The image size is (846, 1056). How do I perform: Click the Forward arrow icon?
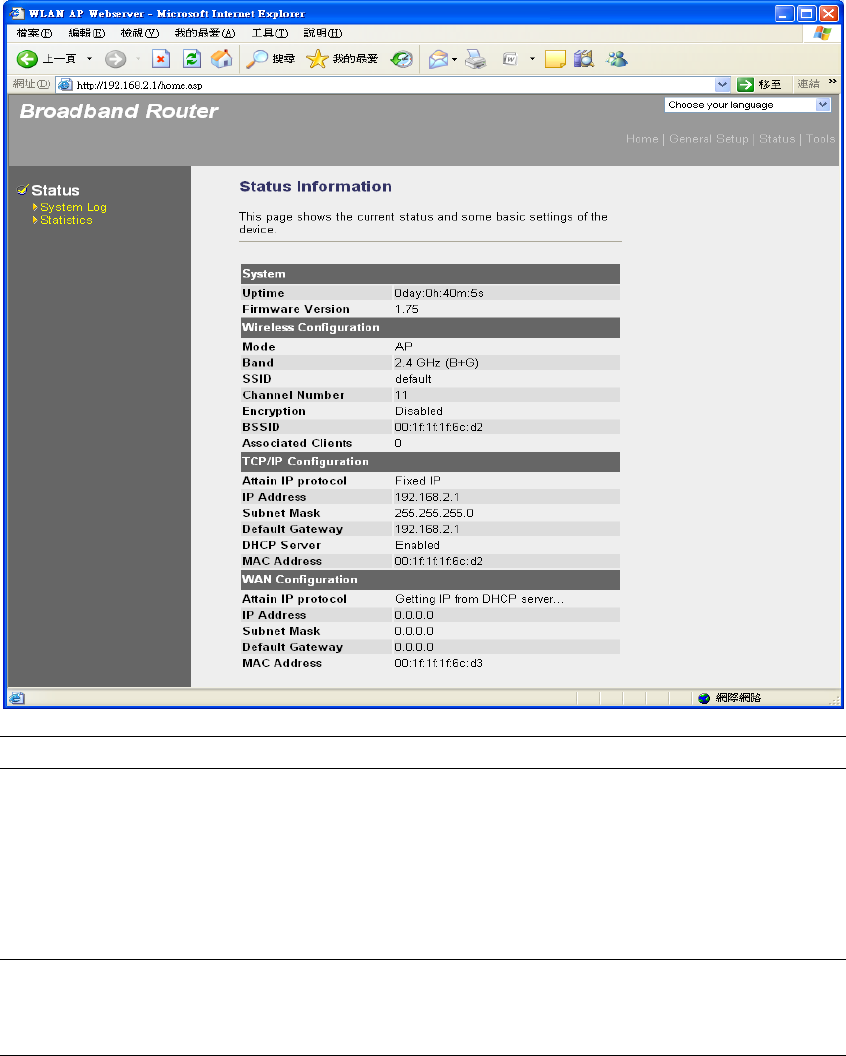tap(115, 59)
